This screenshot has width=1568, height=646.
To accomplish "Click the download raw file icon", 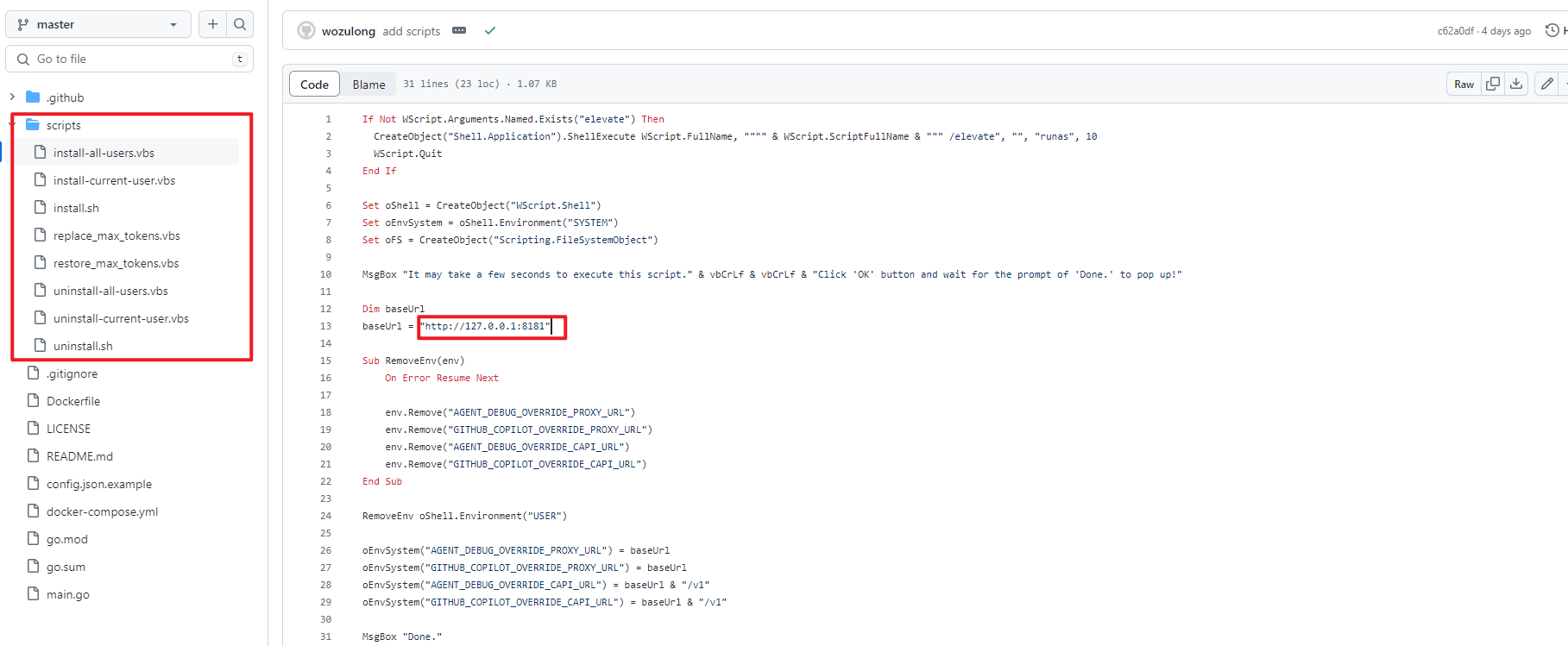I will pyautogui.click(x=1516, y=84).
